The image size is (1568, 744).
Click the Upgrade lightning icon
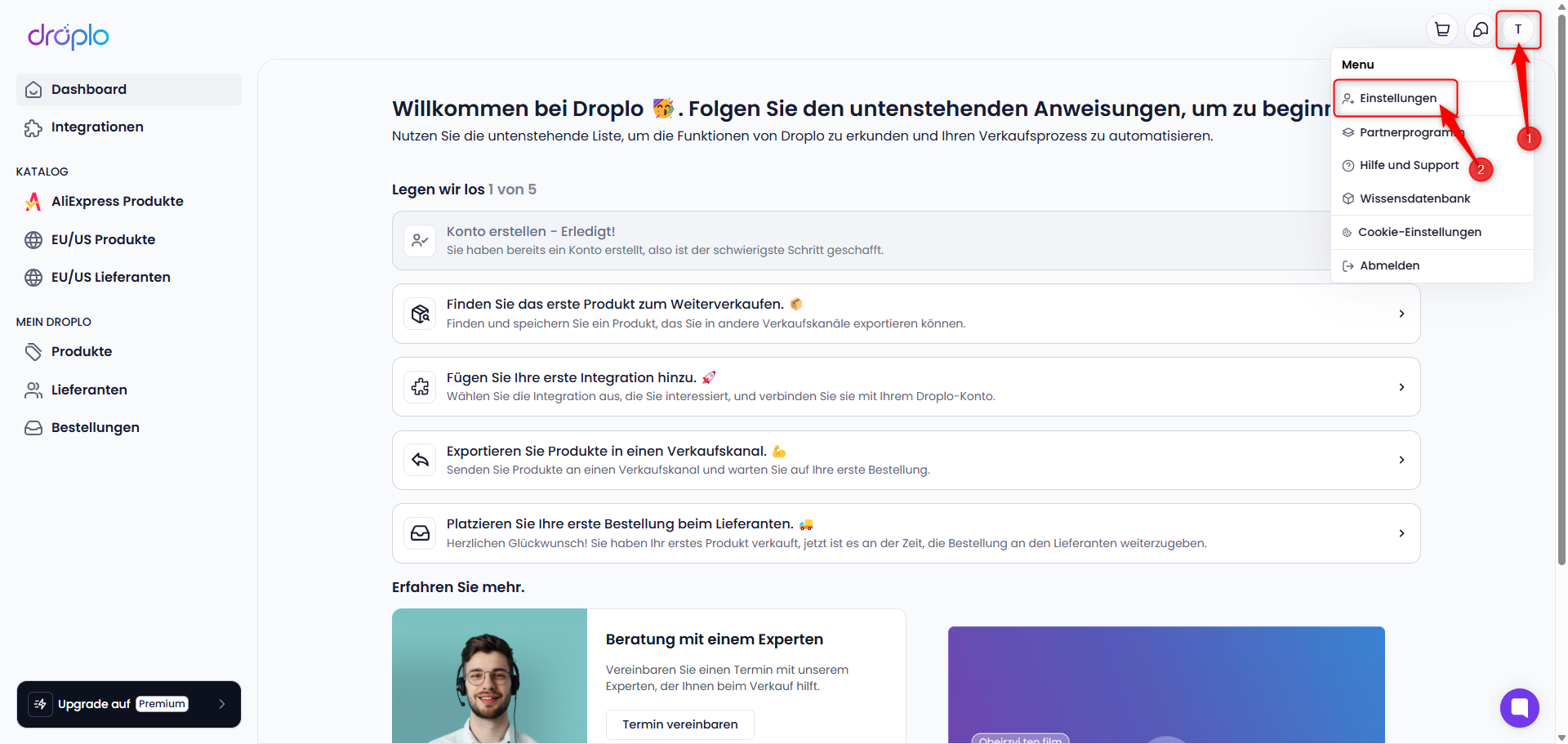(x=40, y=704)
